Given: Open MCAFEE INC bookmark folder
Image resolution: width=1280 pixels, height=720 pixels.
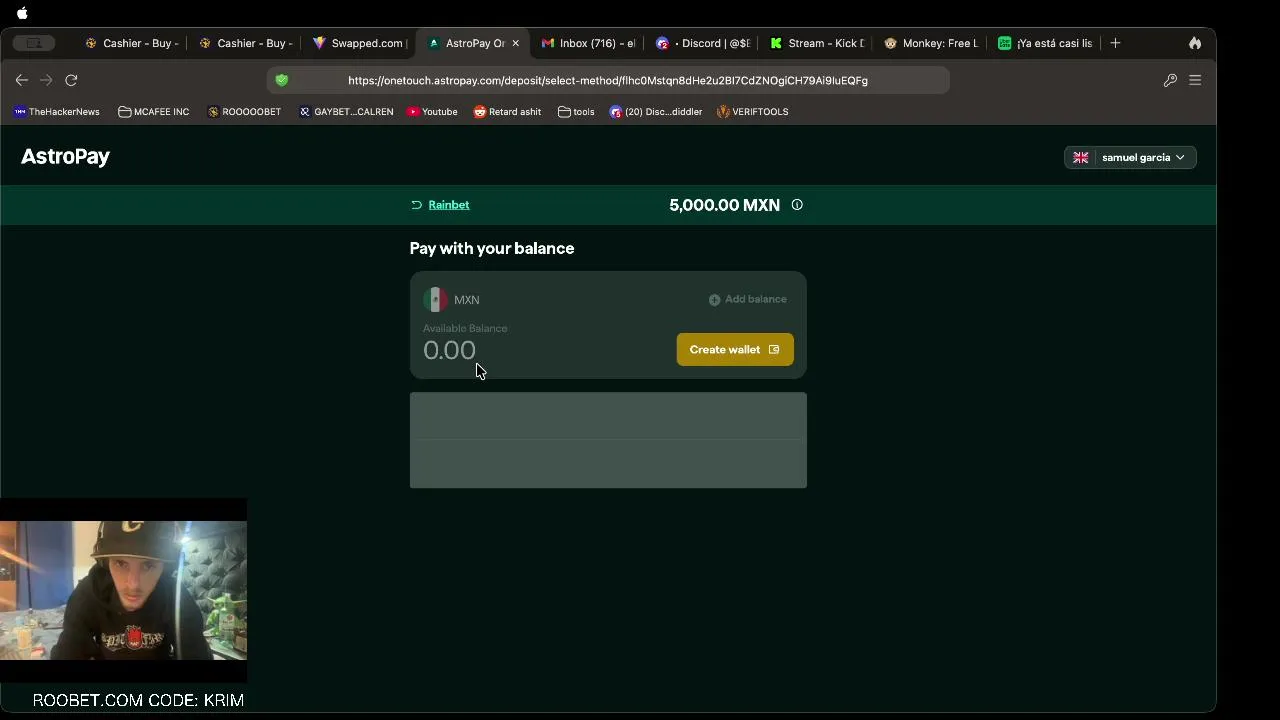Looking at the screenshot, I should tap(154, 112).
